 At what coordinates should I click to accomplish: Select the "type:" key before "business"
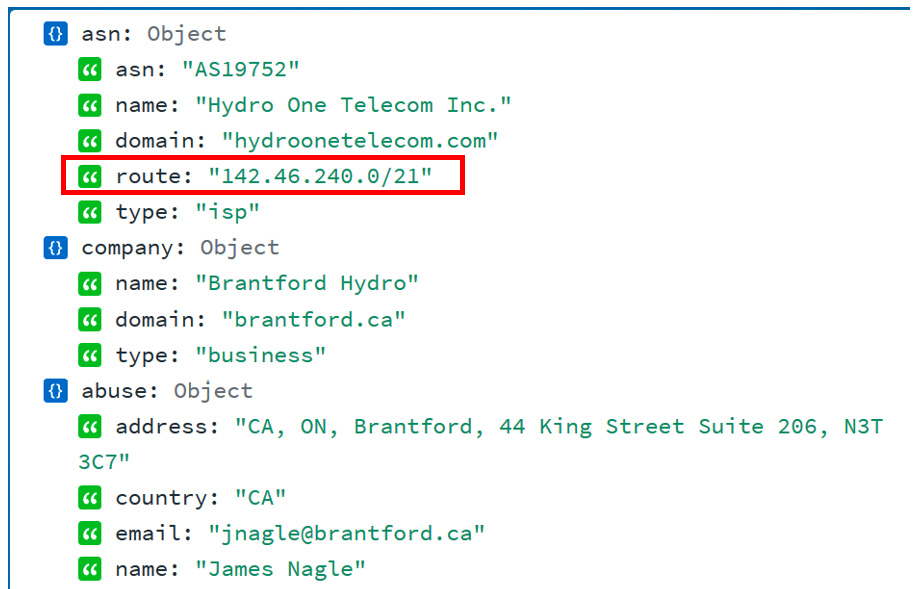pyautogui.click(x=148, y=355)
